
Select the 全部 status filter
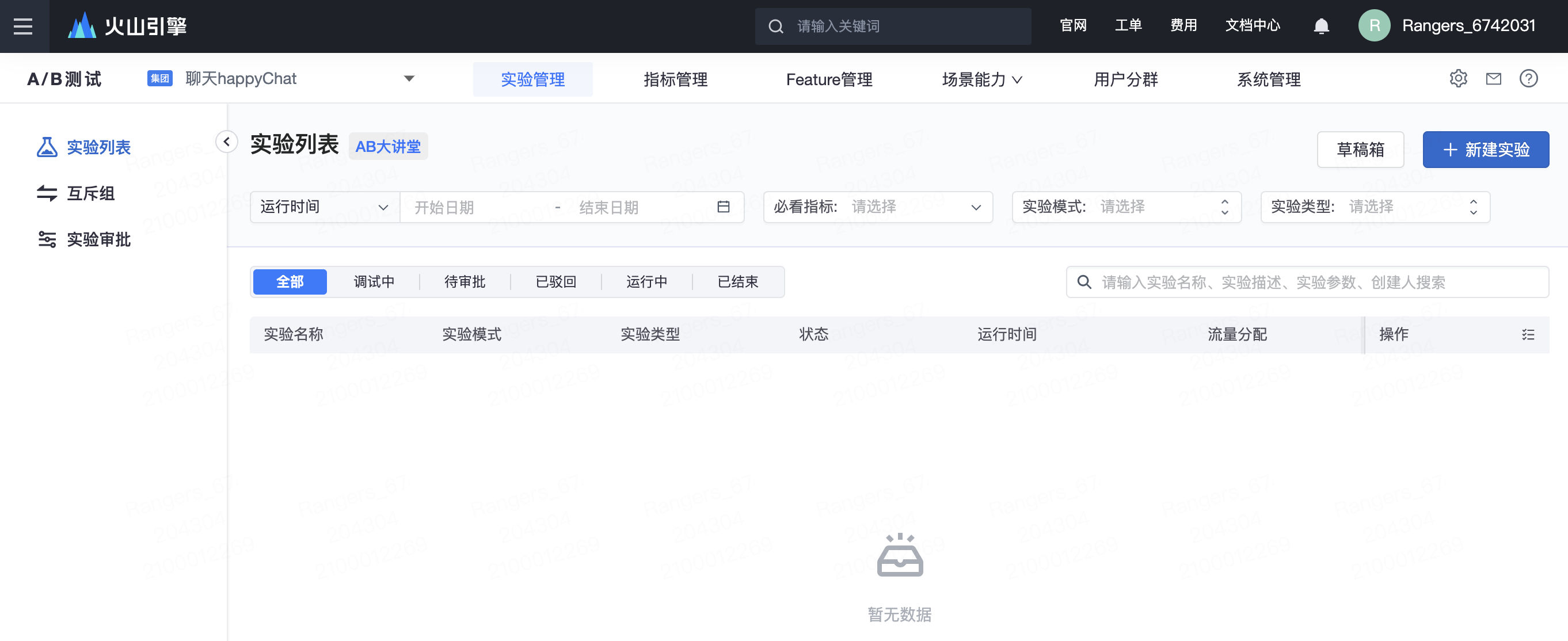point(290,282)
